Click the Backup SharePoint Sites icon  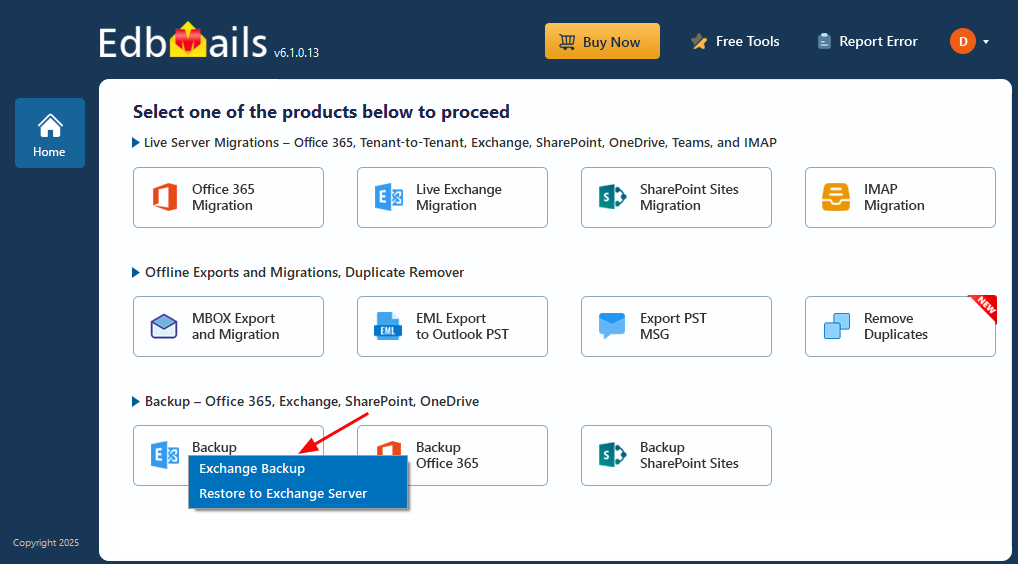612,455
